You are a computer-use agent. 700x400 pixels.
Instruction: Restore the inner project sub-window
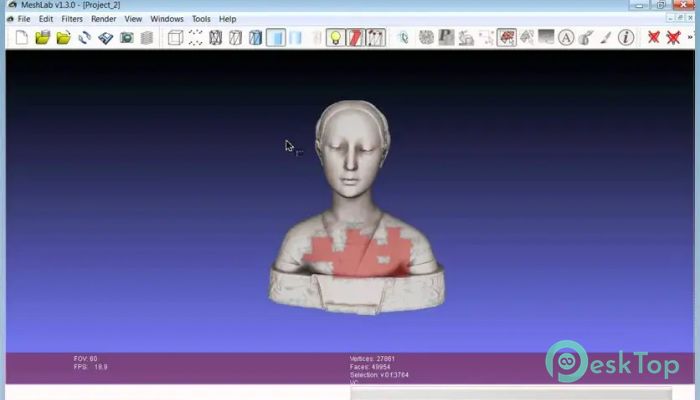pos(680,18)
